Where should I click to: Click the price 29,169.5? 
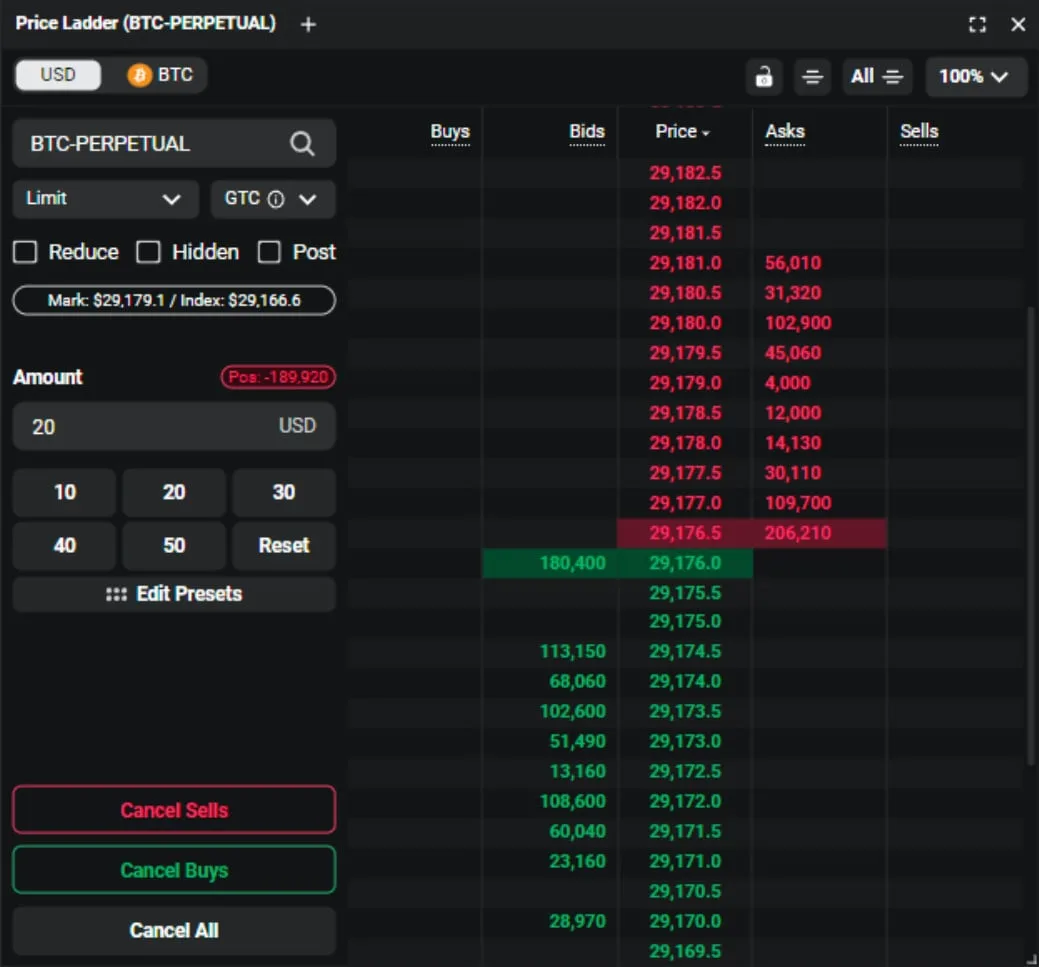(x=685, y=952)
